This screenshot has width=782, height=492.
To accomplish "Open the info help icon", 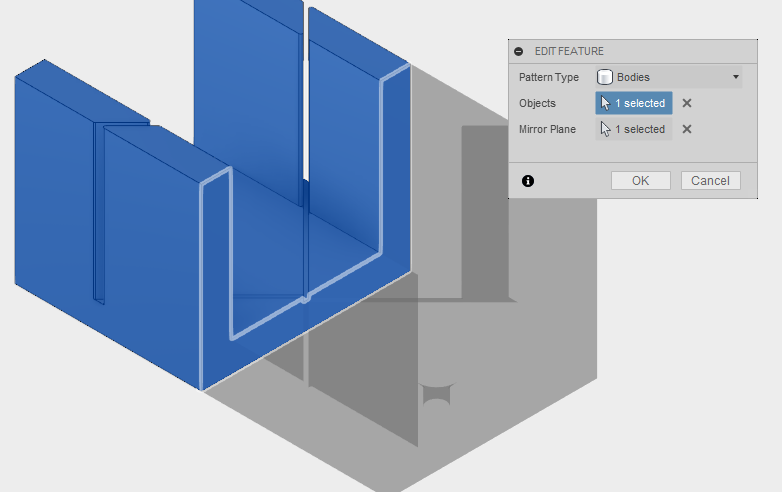I will coord(528,181).
